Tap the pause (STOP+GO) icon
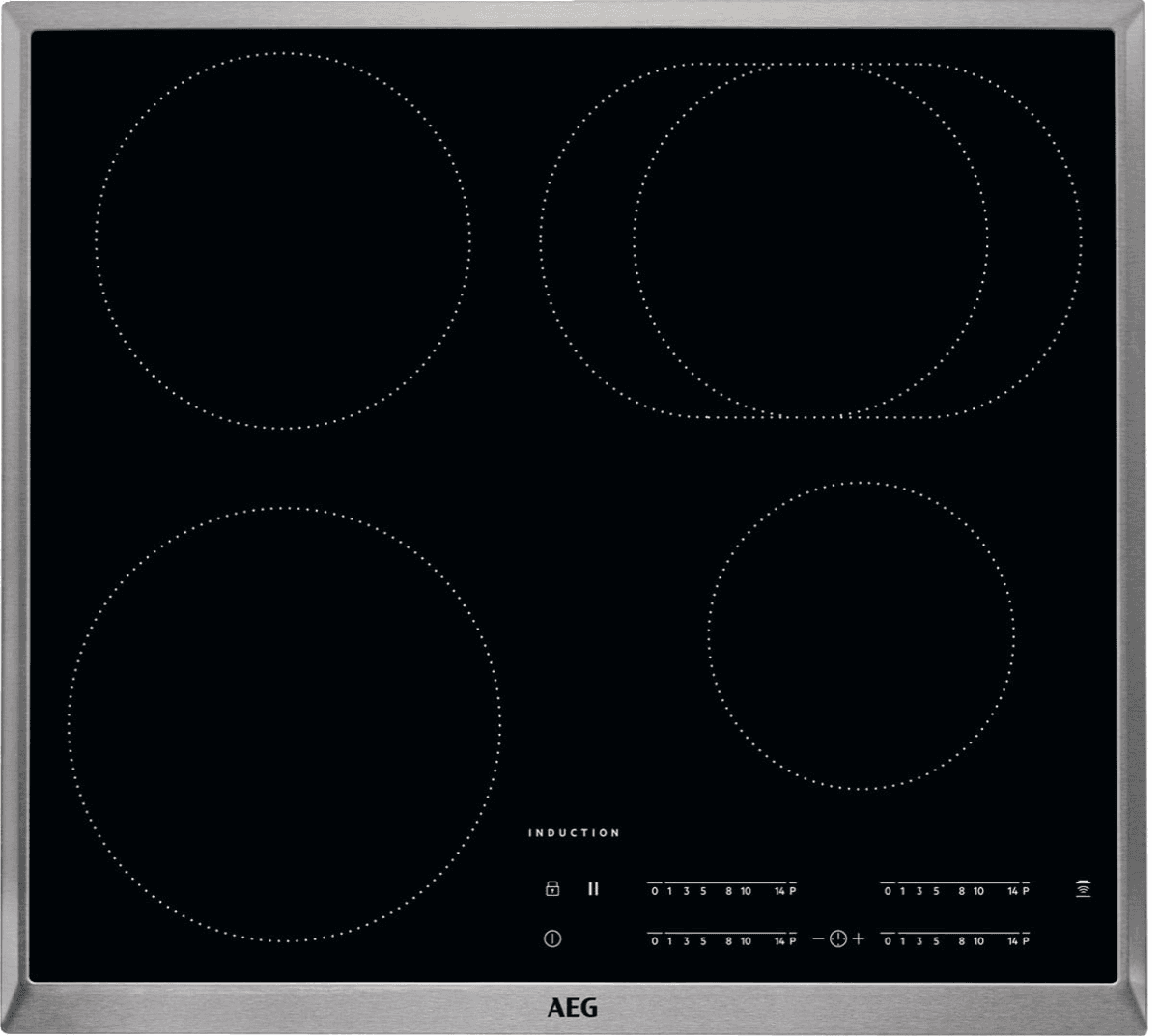The image size is (1159, 1036). click(593, 888)
